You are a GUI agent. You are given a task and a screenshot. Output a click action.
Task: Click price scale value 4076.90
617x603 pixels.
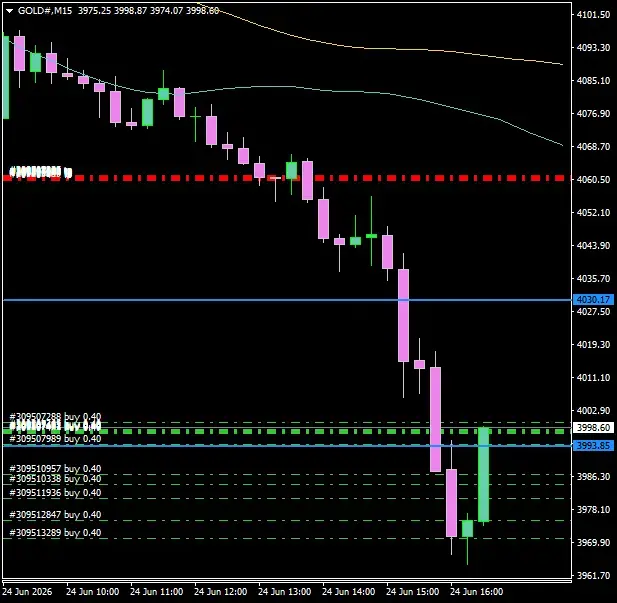click(x=593, y=114)
